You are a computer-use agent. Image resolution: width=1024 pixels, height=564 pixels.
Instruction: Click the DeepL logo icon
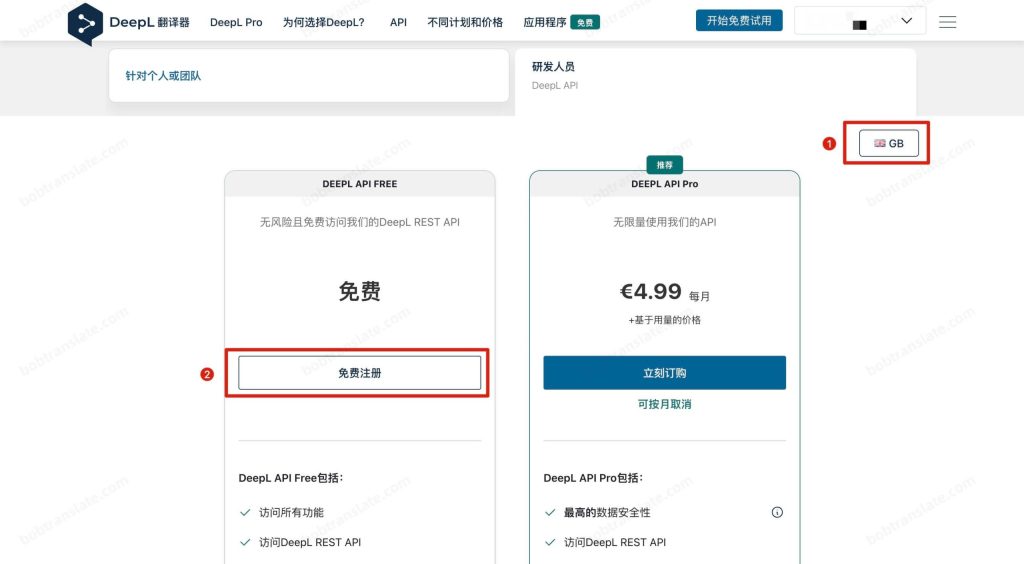pos(85,23)
